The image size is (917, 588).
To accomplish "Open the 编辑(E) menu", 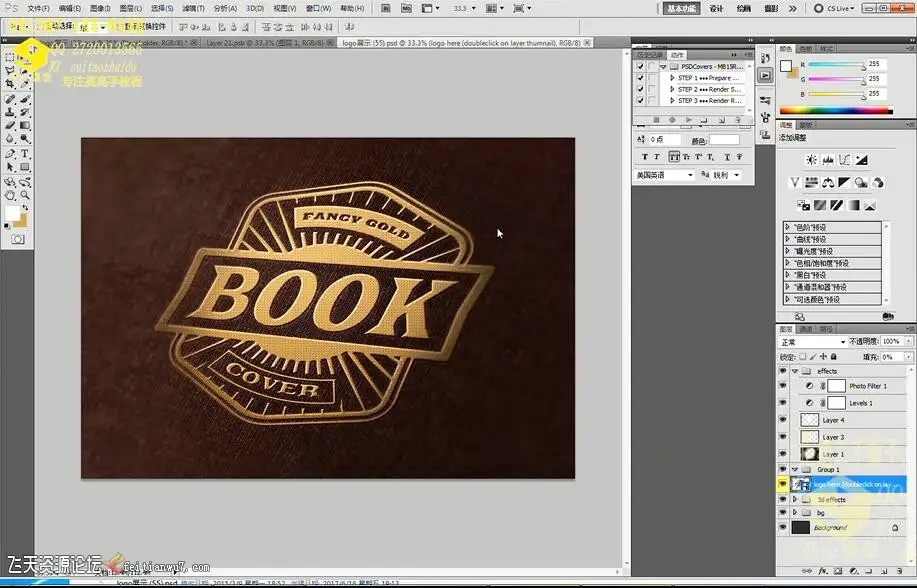I will click(x=70, y=8).
